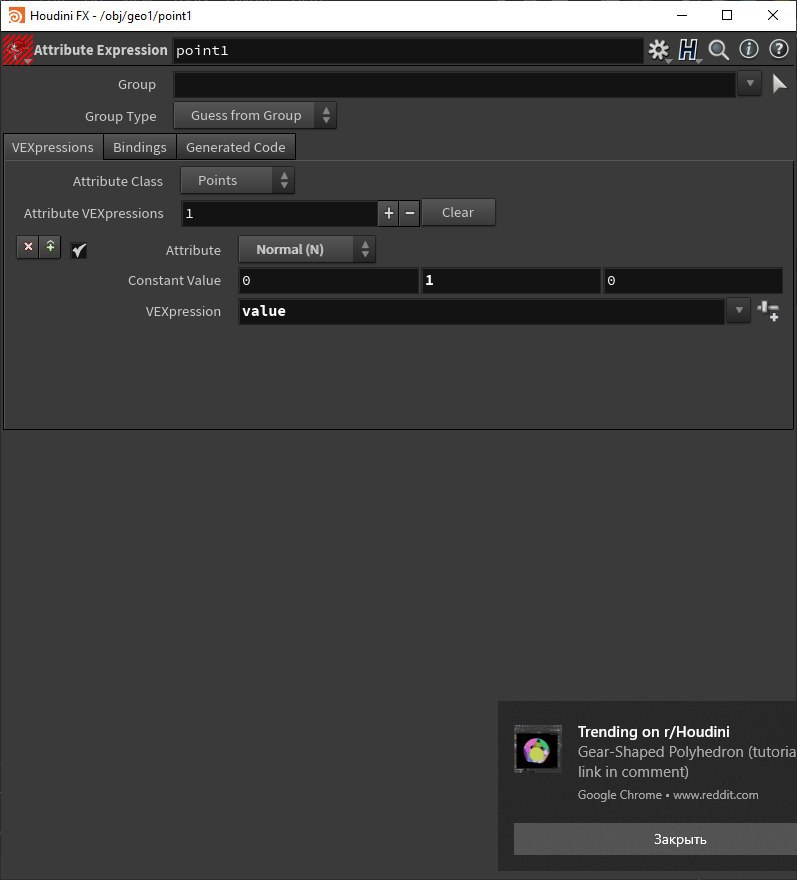797x880 pixels.
Task: Open the magnifier parameter search
Action: (x=718, y=50)
